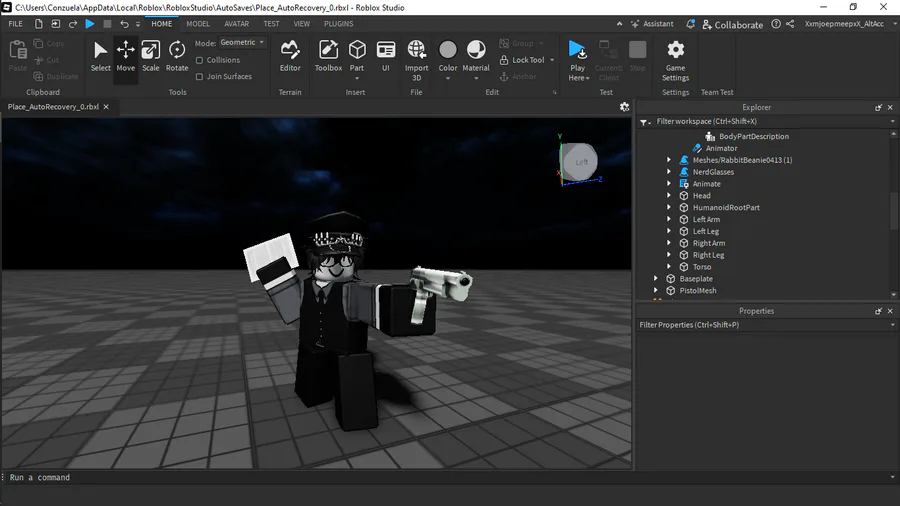This screenshot has height=506, width=900.
Task: Switch to the VIEW tab
Action: coord(302,24)
